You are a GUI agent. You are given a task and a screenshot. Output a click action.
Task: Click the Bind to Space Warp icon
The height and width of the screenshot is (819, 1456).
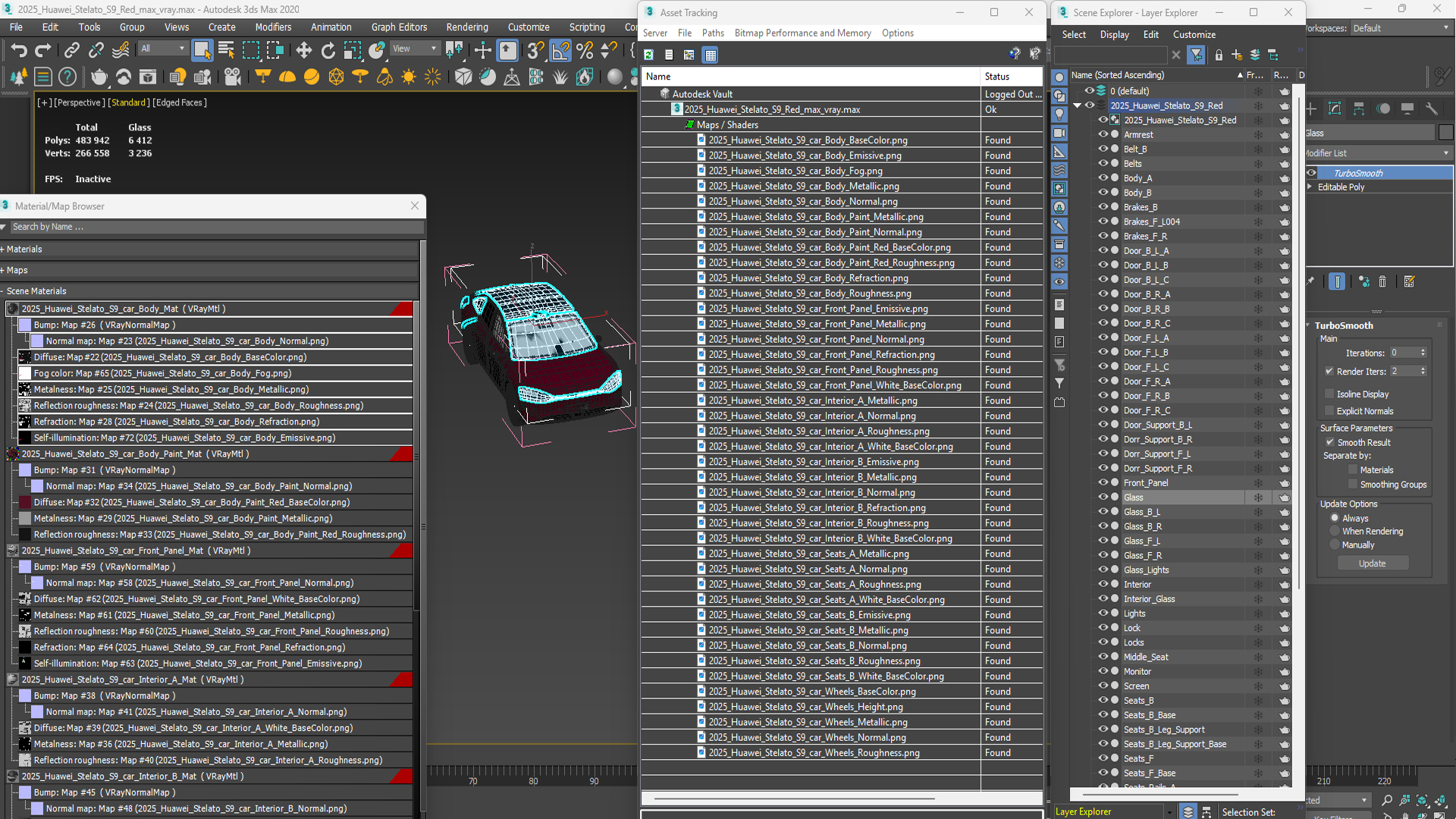coord(121,50)
